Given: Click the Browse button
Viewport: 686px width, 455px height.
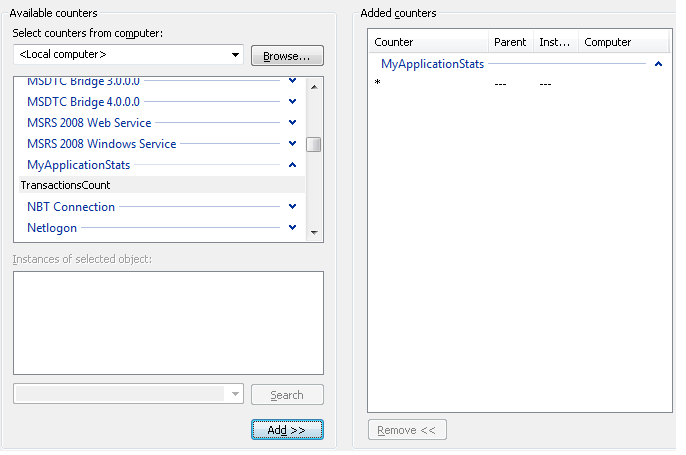Looking at the screenshot, I should point(287,56).
